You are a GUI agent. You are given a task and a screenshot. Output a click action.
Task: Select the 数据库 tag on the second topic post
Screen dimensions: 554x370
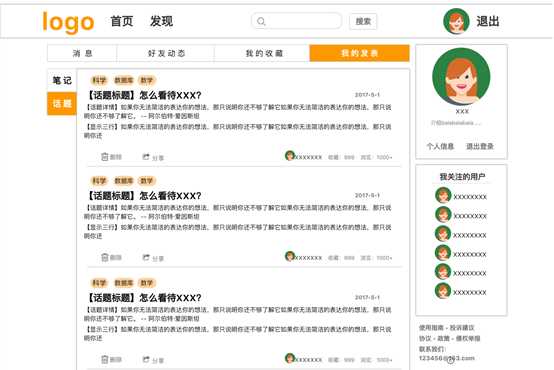click(x=124, y=181)
